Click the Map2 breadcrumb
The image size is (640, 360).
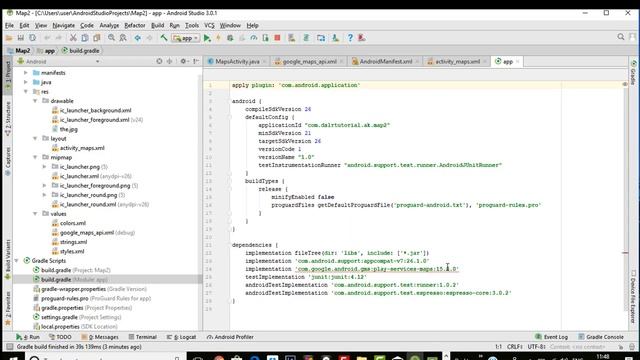[x=19, y=51]
